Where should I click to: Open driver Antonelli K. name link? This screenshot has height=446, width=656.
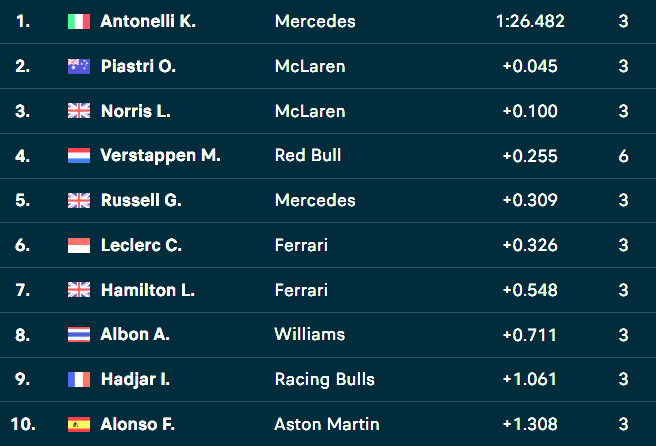pos(148,21)
